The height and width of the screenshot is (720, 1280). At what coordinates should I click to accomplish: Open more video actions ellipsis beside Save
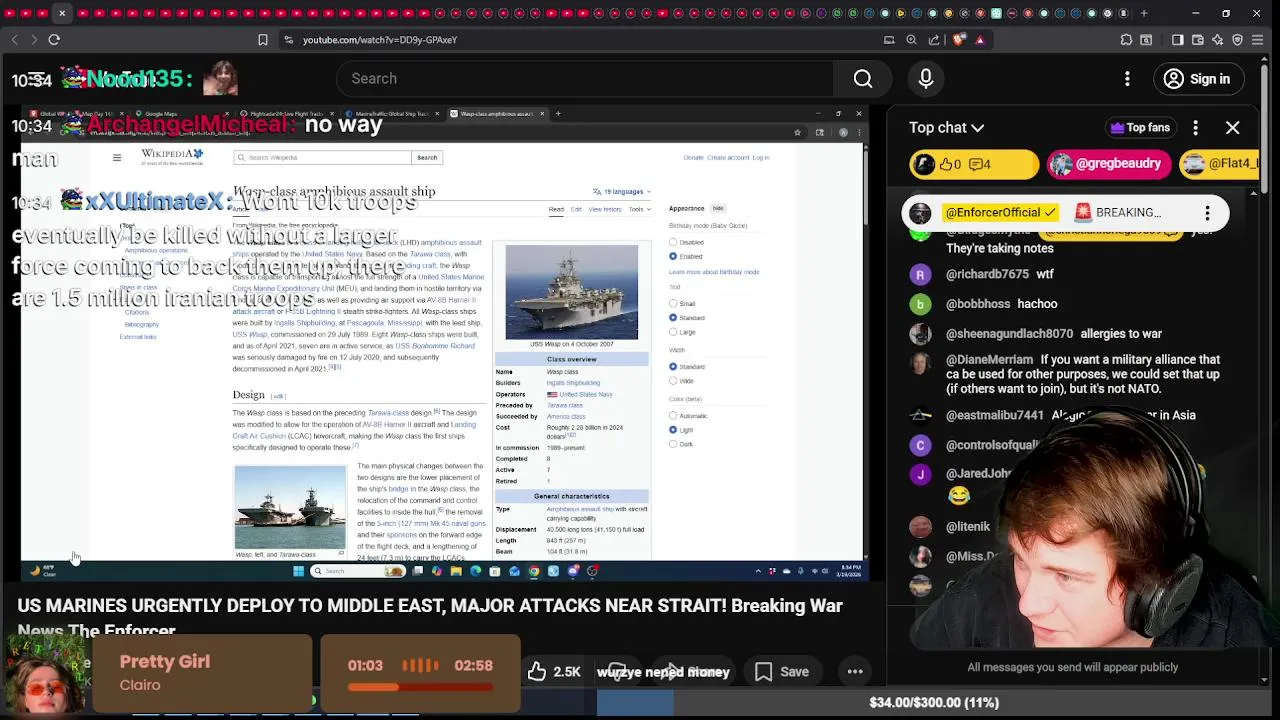coord(855,672)
